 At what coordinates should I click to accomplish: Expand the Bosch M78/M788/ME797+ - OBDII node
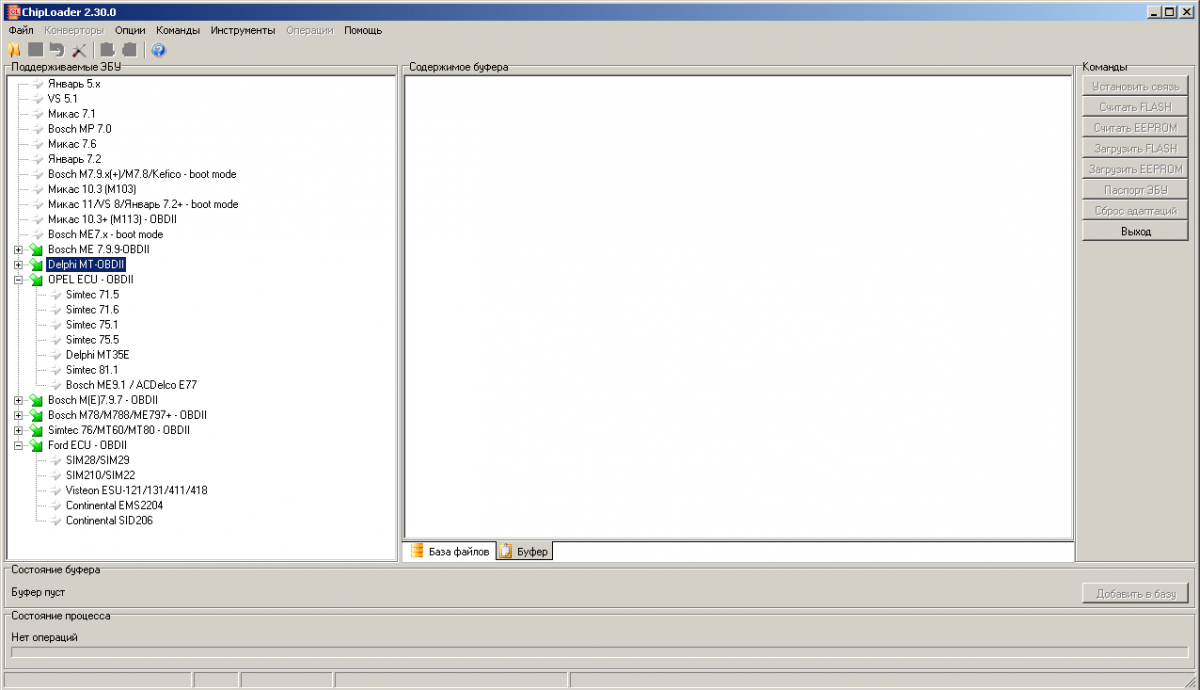(x=19, y=415)
